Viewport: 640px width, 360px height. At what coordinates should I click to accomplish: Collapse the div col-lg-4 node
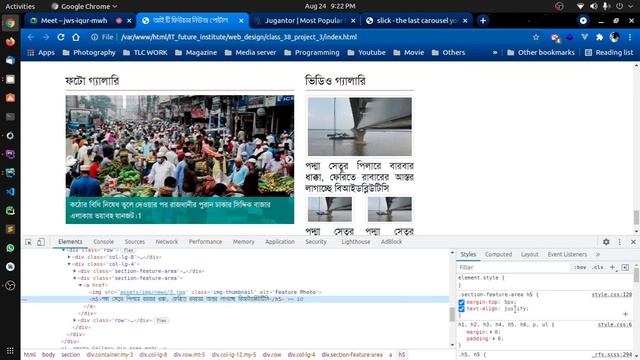coord(69,264)
